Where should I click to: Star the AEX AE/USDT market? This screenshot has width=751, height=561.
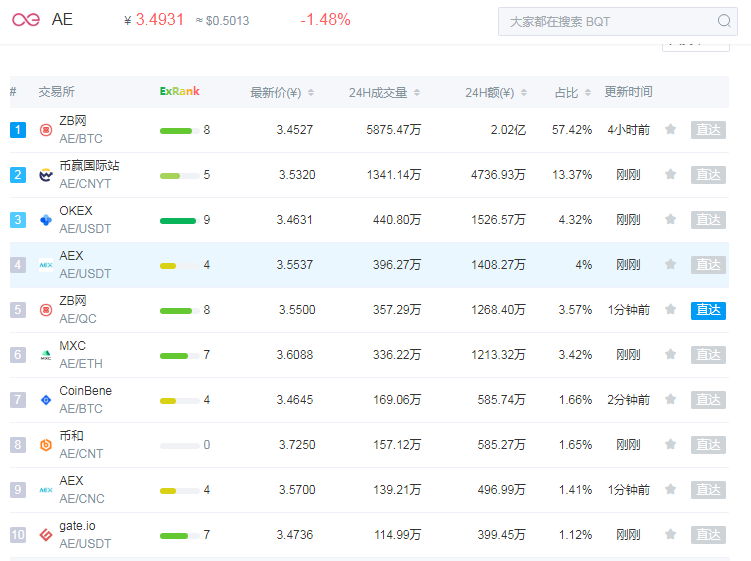(x=671, y=264)
